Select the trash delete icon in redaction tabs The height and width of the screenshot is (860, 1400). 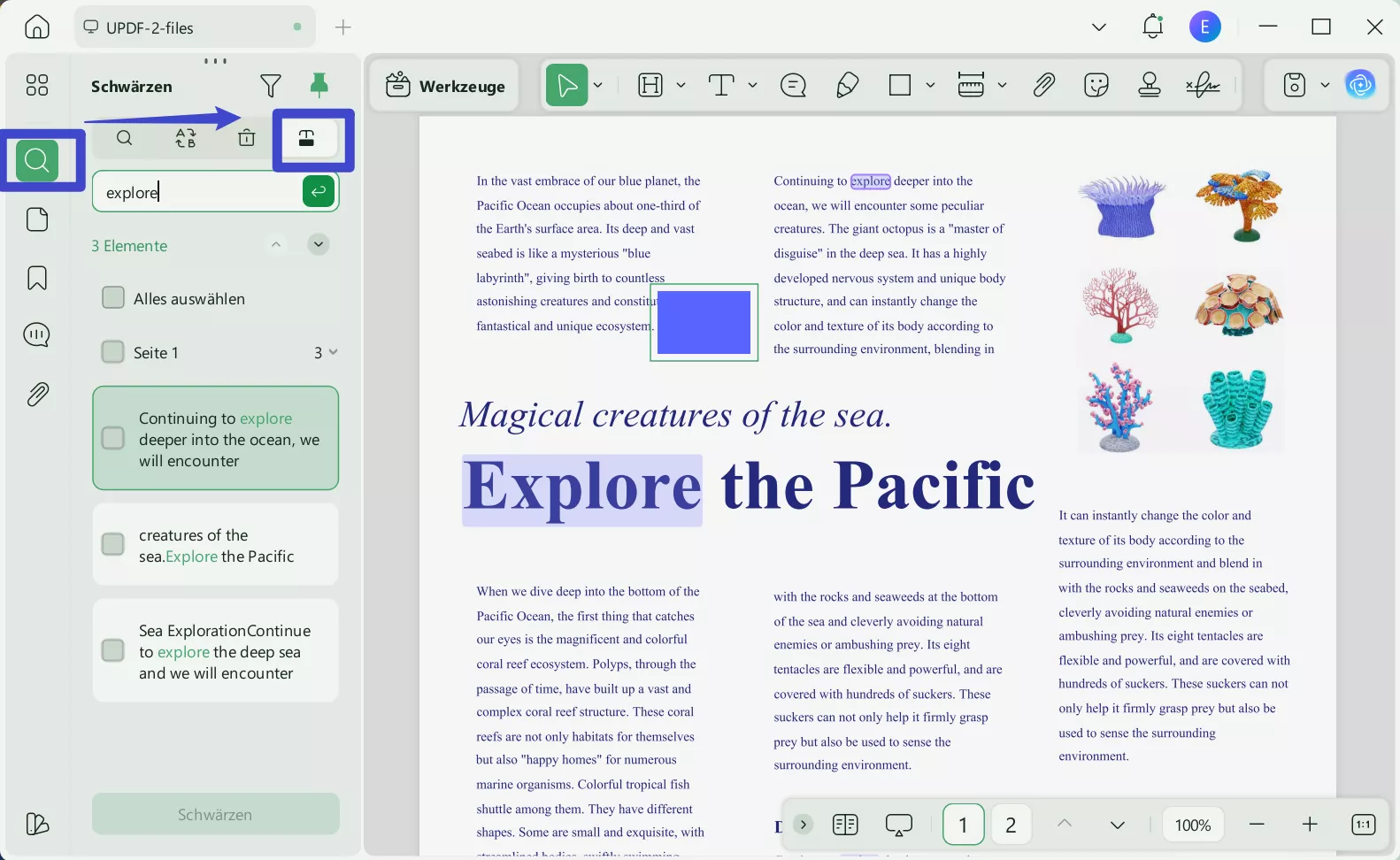(247, 138)
